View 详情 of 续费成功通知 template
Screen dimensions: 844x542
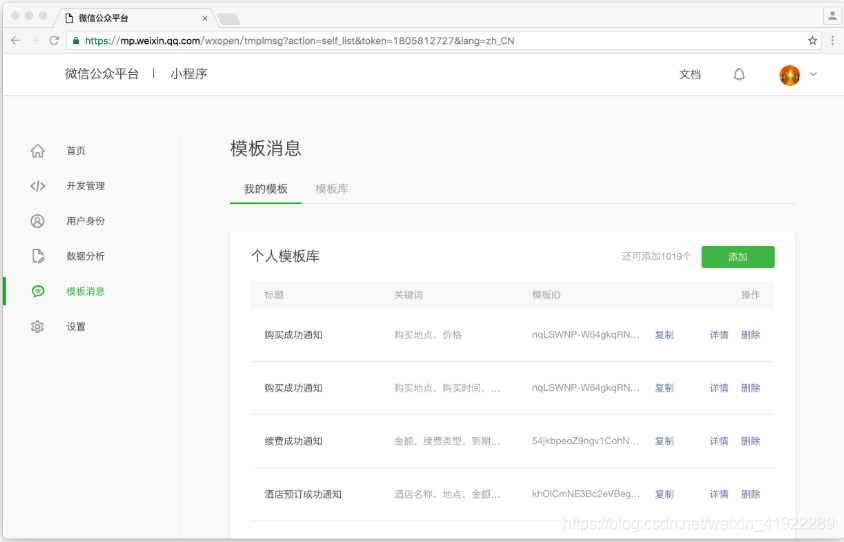click(x=719, y=441)
